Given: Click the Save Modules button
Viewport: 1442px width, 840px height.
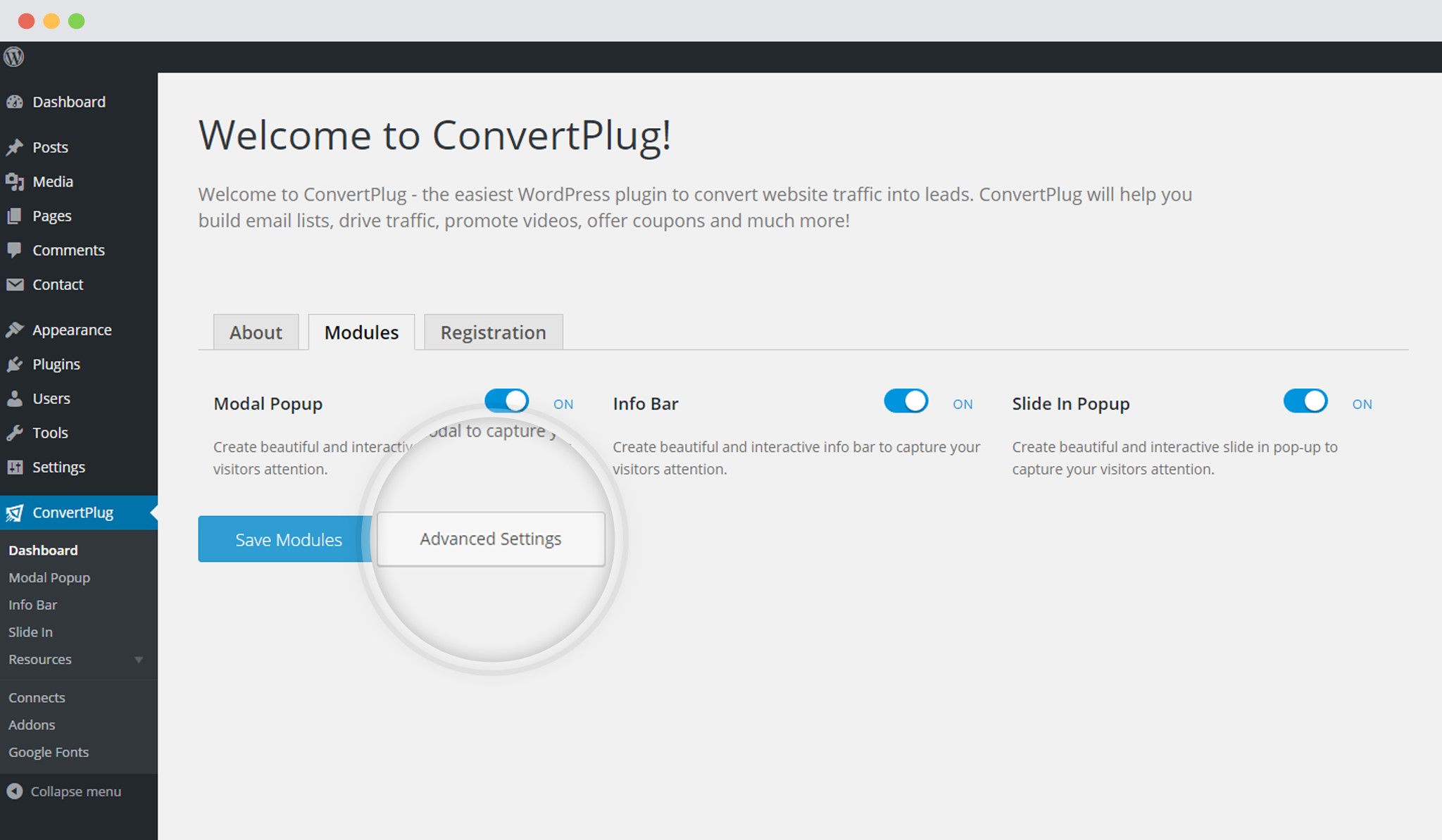Looking at the screenshot, I should (287, 539).
